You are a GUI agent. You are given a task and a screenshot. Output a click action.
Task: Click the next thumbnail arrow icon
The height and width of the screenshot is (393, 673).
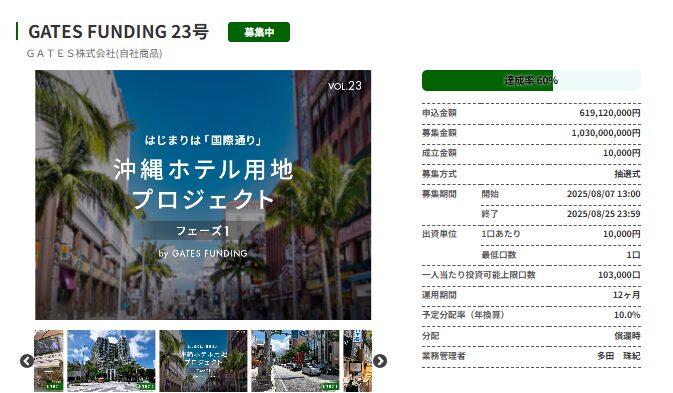[x=380, y=361]
